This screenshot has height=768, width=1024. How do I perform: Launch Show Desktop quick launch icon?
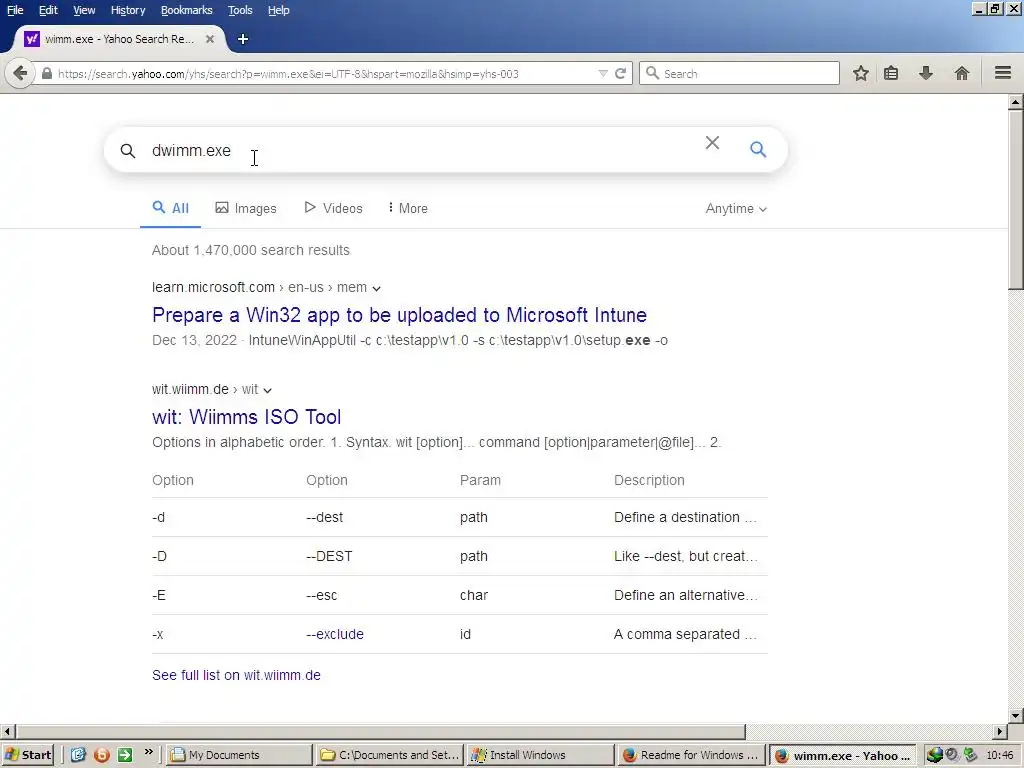click(x=78, y=755)
